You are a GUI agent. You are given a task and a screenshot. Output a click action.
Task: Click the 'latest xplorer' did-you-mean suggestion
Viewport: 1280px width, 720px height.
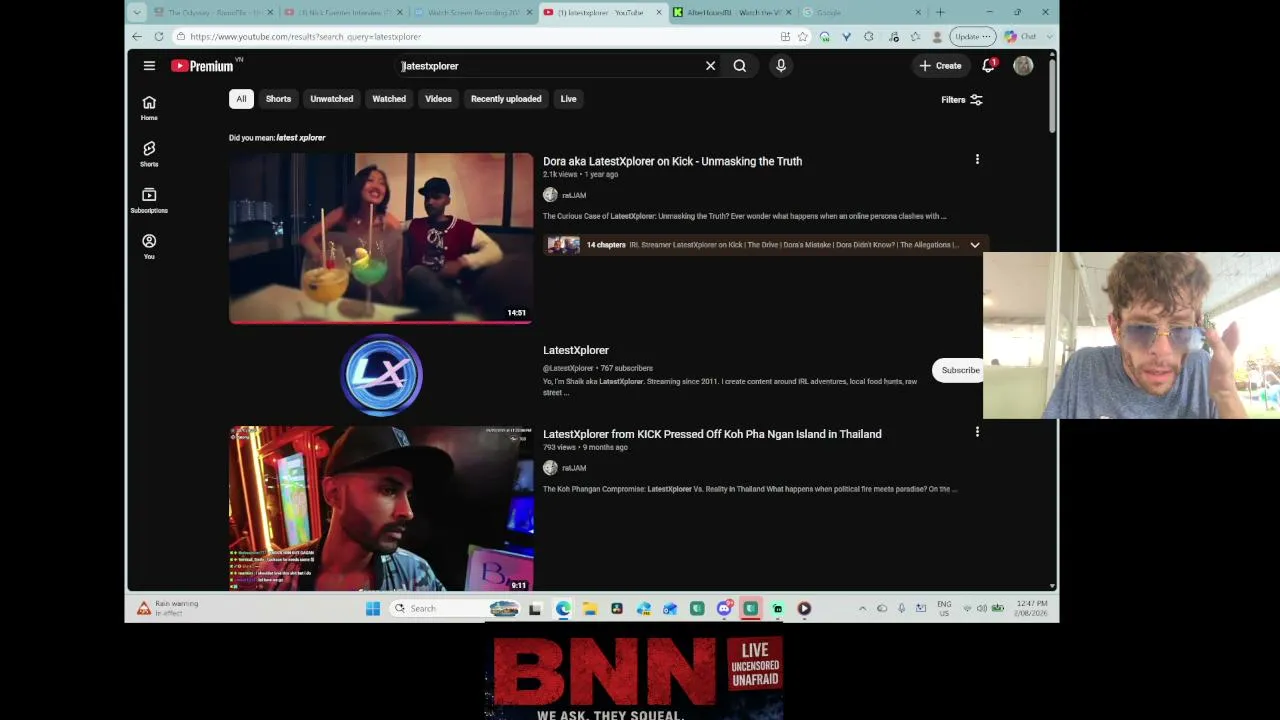(x=301, y=138)
